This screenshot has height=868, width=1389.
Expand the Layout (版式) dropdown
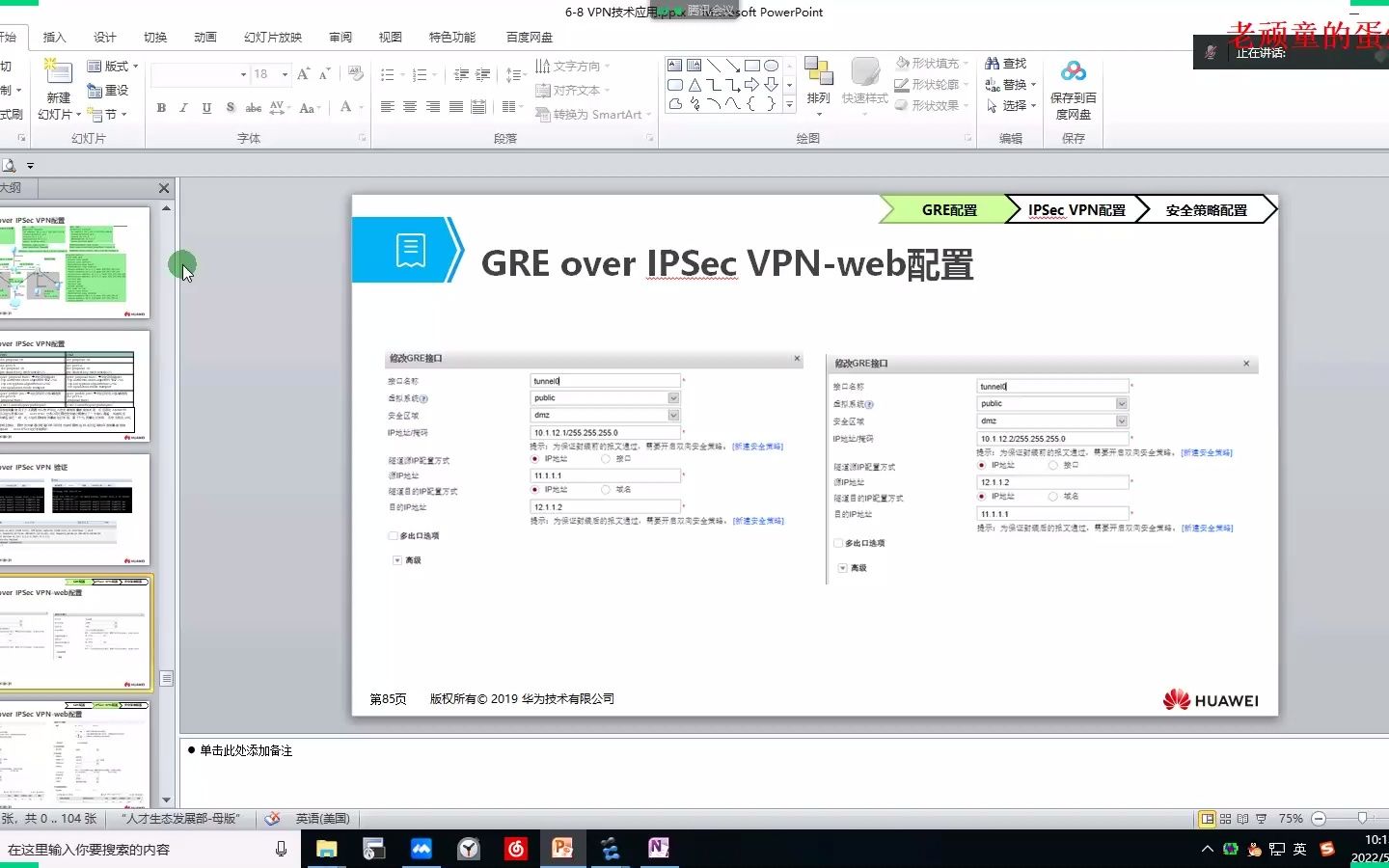[x=113, y=67]
